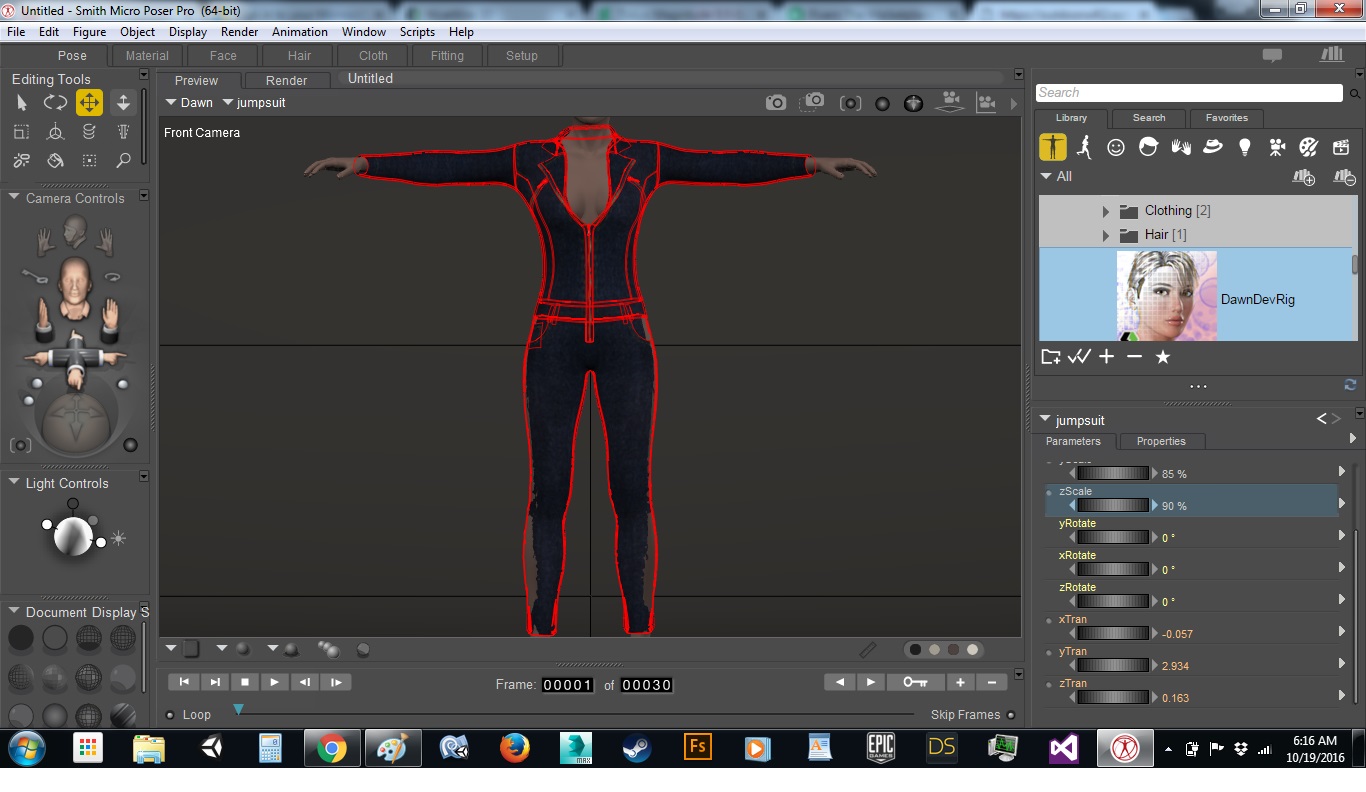
Task: Pick the magnifier tool in Editing Tools
Action: [123, 160]
